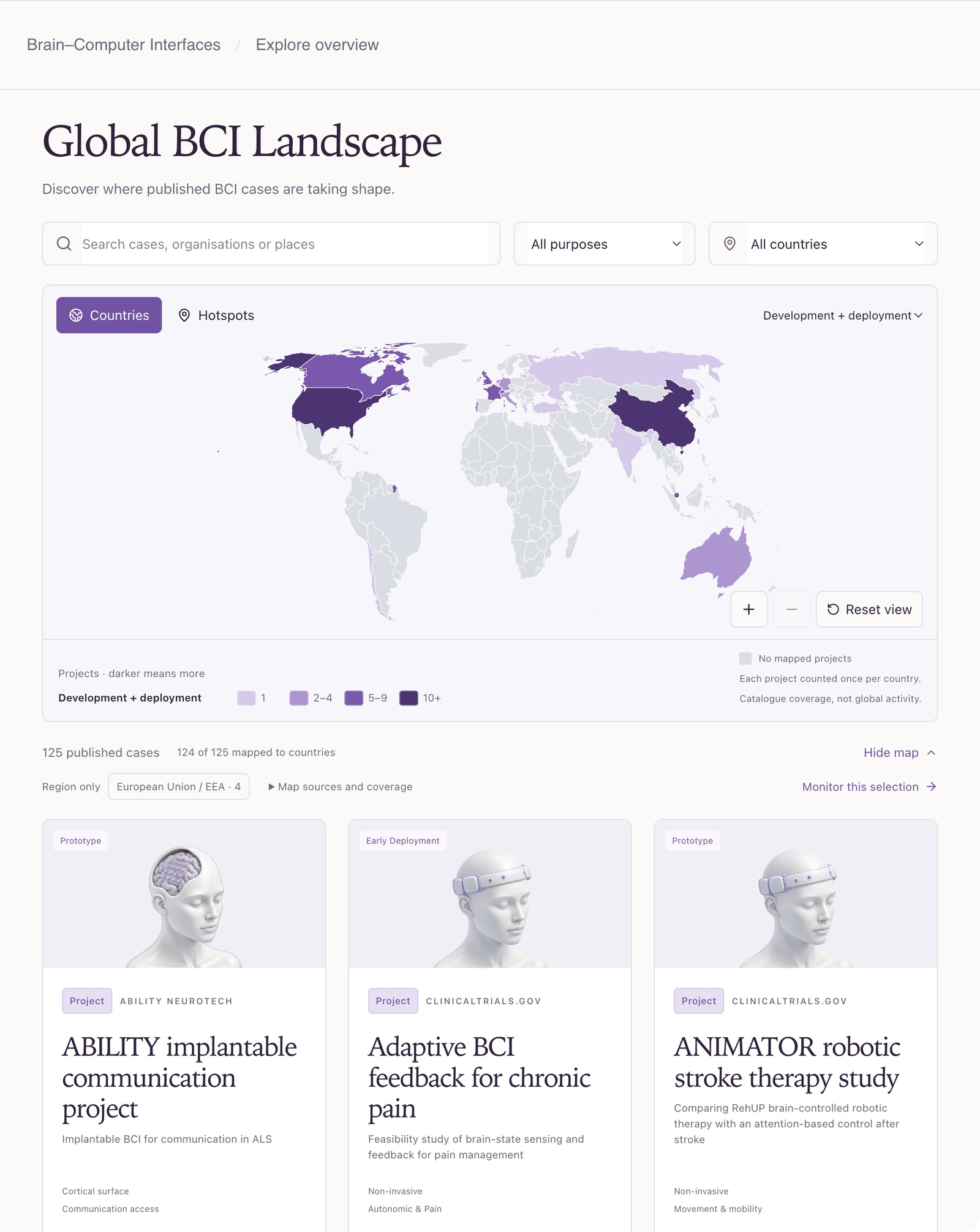Click the darkest 10+ legend swatch
This screenshot has width=980, height=1232.
(409, 698)
